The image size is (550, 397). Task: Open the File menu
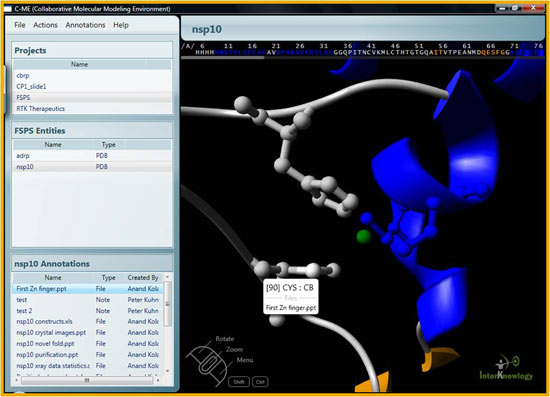pyautogui.click(x=20, y=25)
